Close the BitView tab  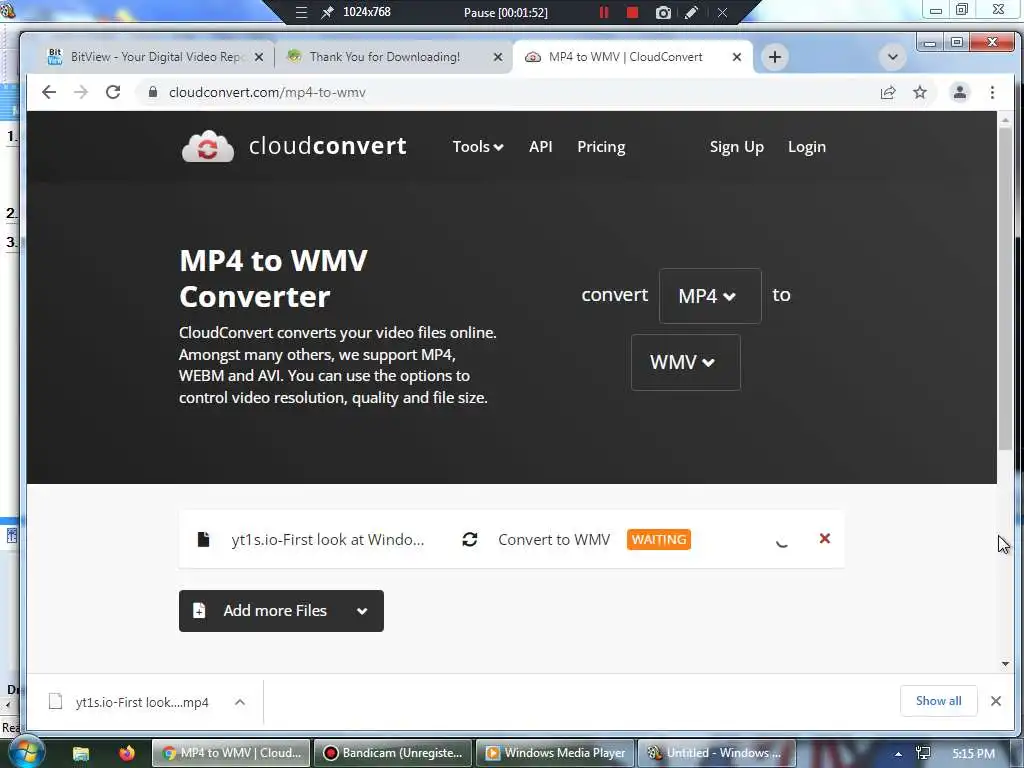coord(259,57)
